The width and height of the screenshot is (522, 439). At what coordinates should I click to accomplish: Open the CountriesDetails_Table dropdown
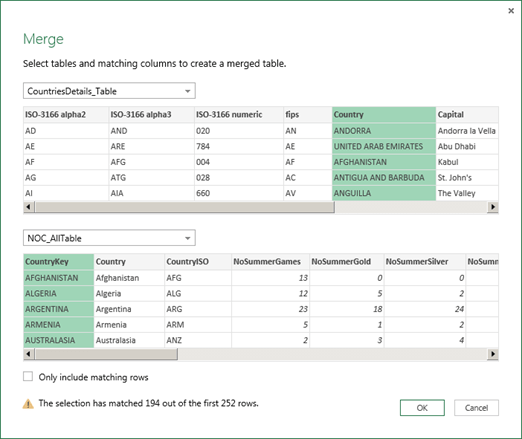point(109,91)
